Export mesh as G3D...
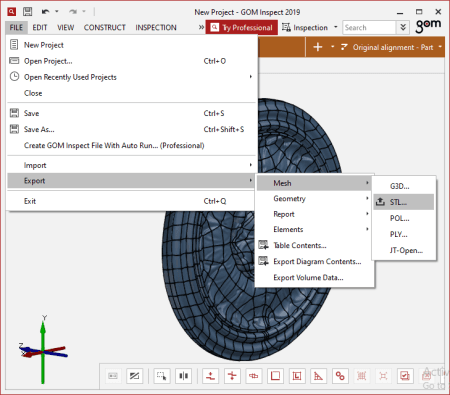The image size is (450, 395). tap(404, 186)
